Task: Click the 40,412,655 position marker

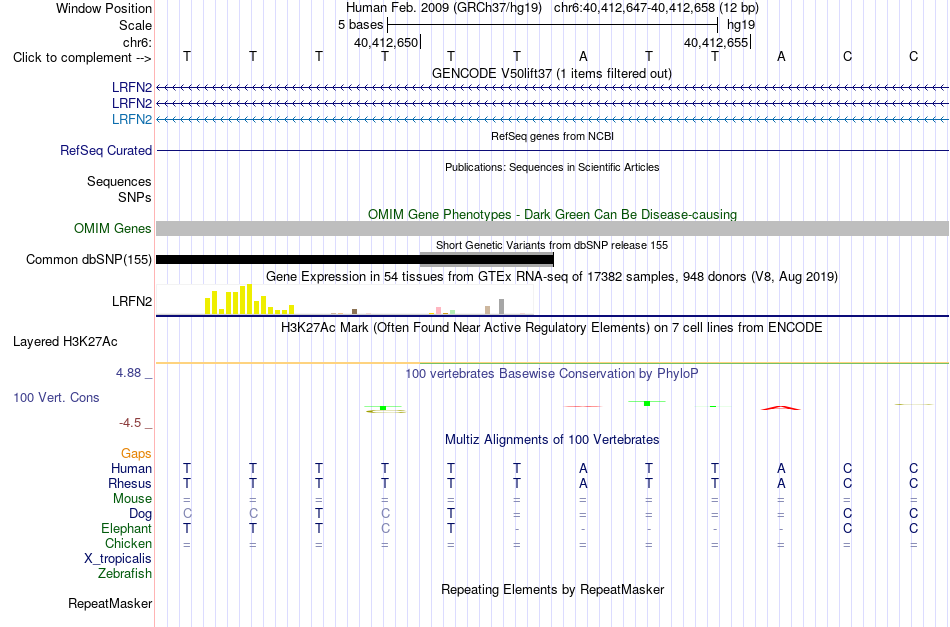Action: (716, 42)
